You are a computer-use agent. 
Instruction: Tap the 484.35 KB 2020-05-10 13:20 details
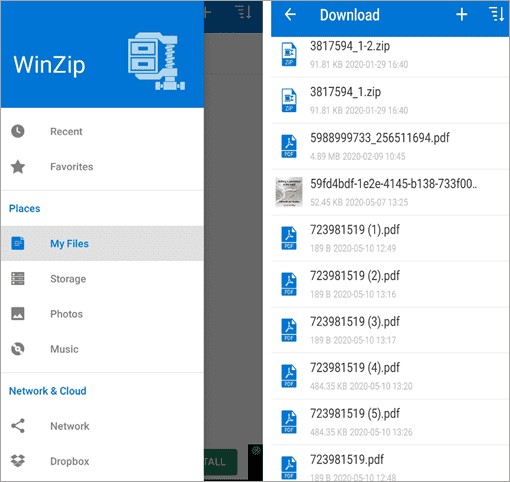(x=361, y=386)
